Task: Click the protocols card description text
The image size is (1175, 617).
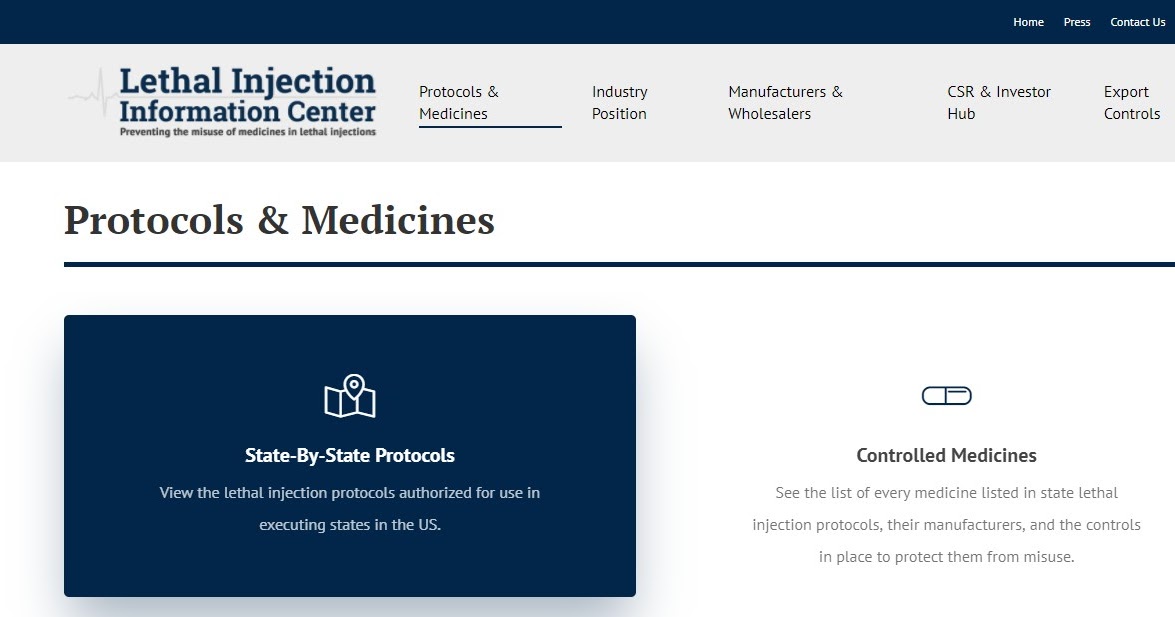Action: pos(350,508)
